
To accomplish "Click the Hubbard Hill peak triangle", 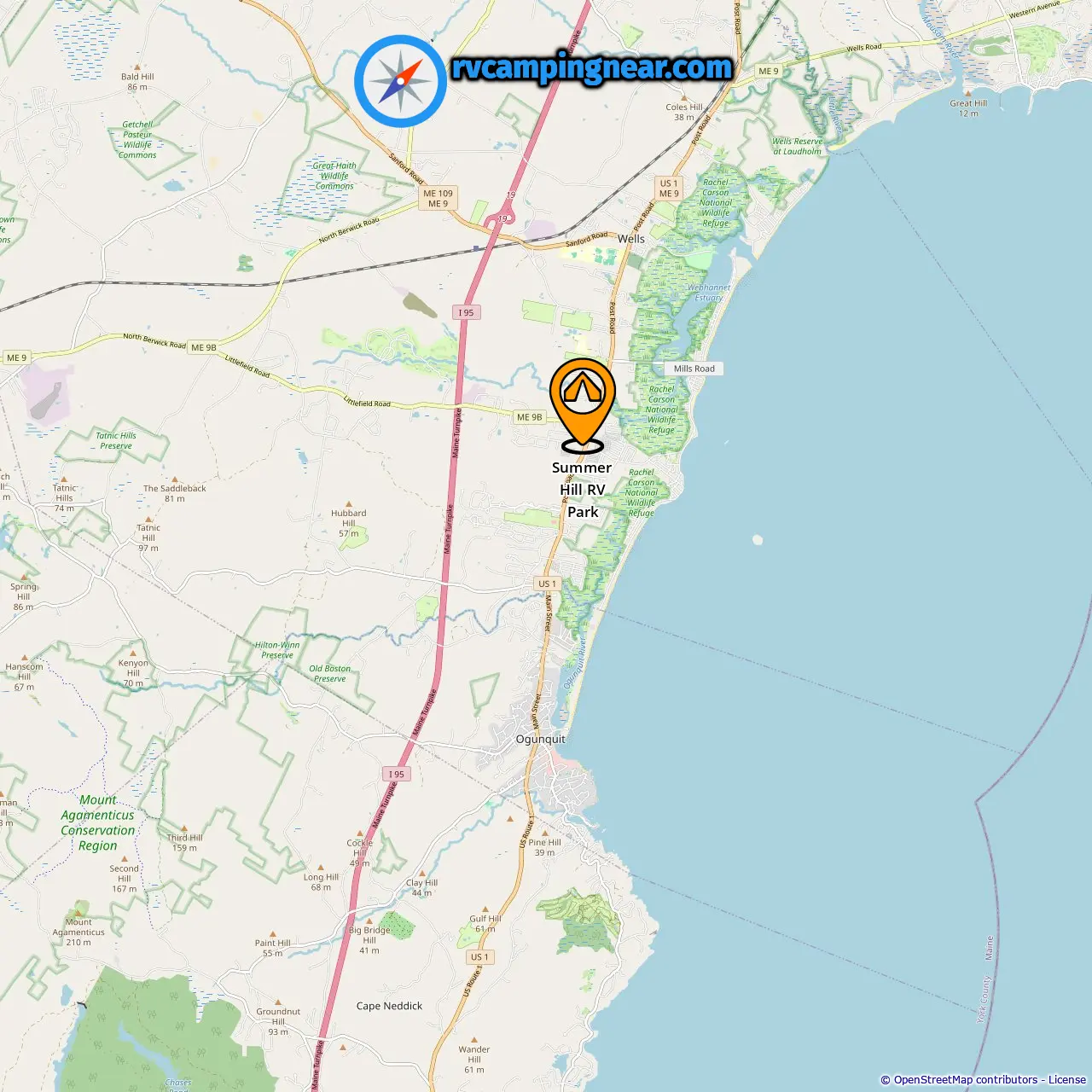I will pyautogui.click(x=349, y=504).
